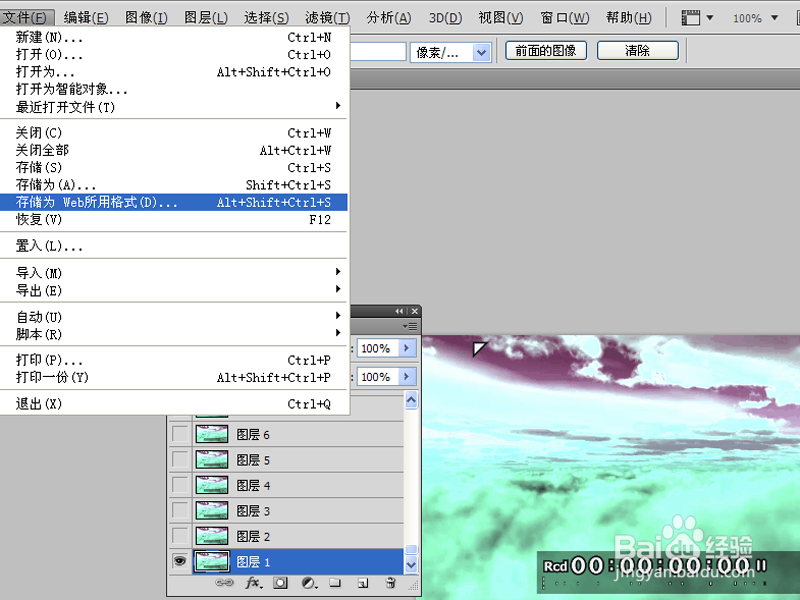800x600 pixels.
Task: Create new adjustment layer icon
Action: click(x=309, y=583)
